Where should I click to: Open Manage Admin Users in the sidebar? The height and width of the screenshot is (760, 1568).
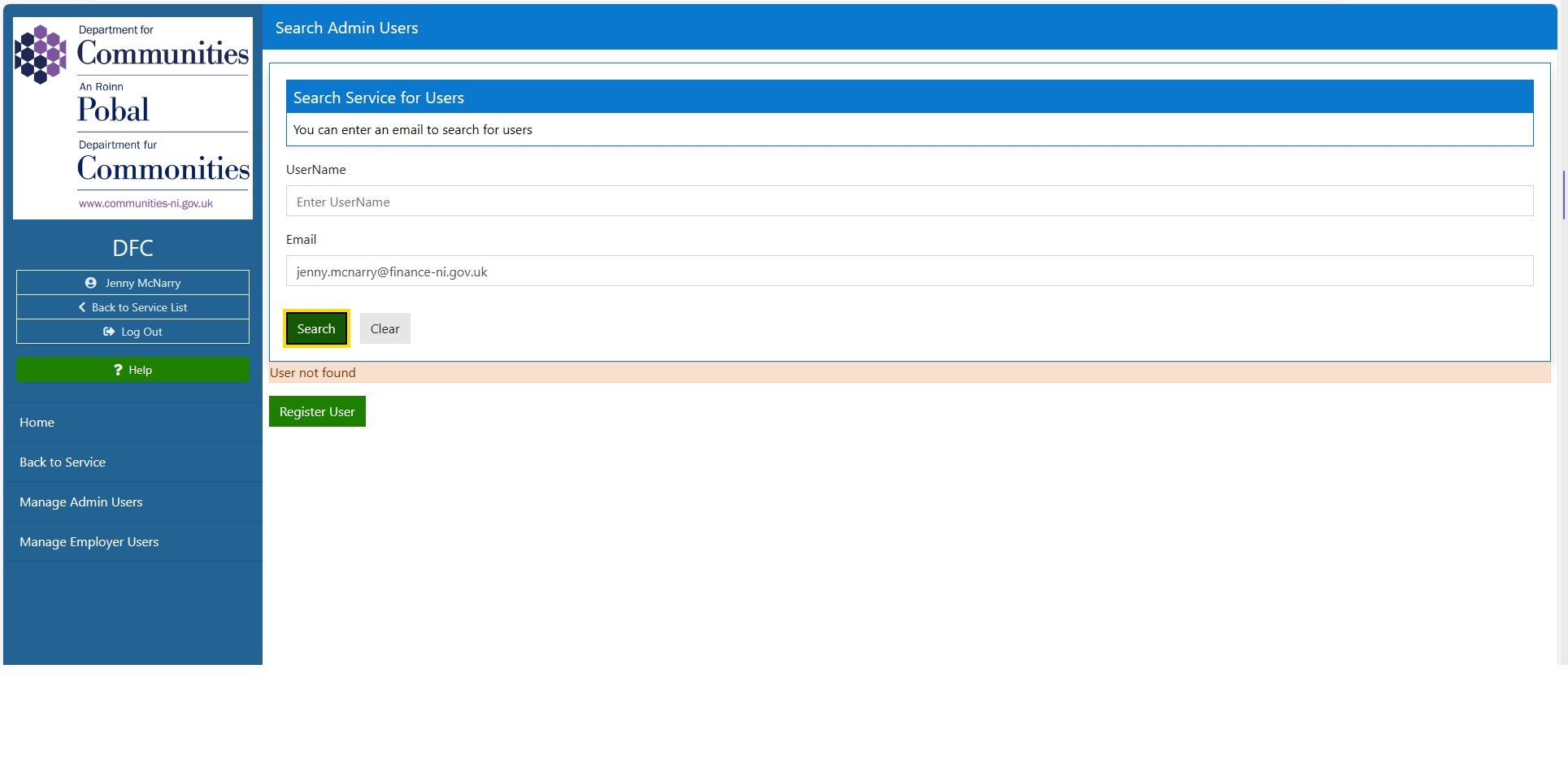81,502
